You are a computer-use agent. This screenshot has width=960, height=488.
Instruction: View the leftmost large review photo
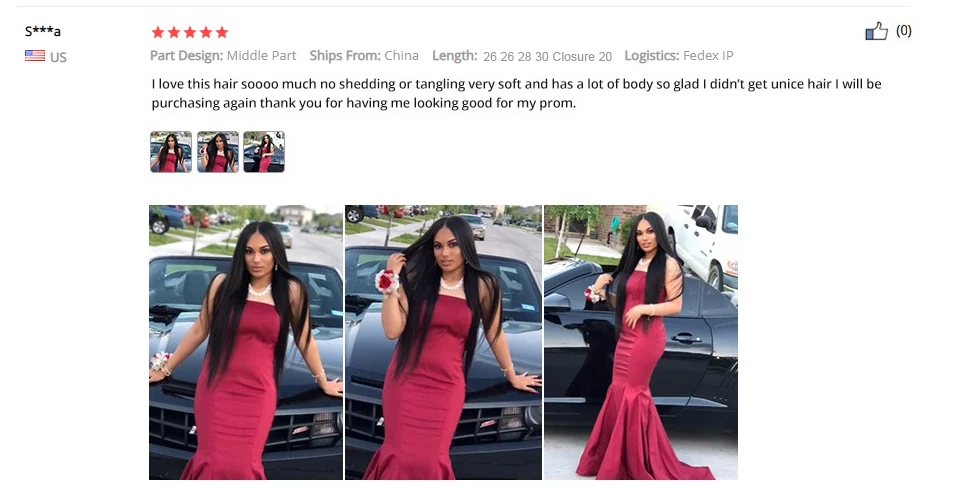[246, 342]
